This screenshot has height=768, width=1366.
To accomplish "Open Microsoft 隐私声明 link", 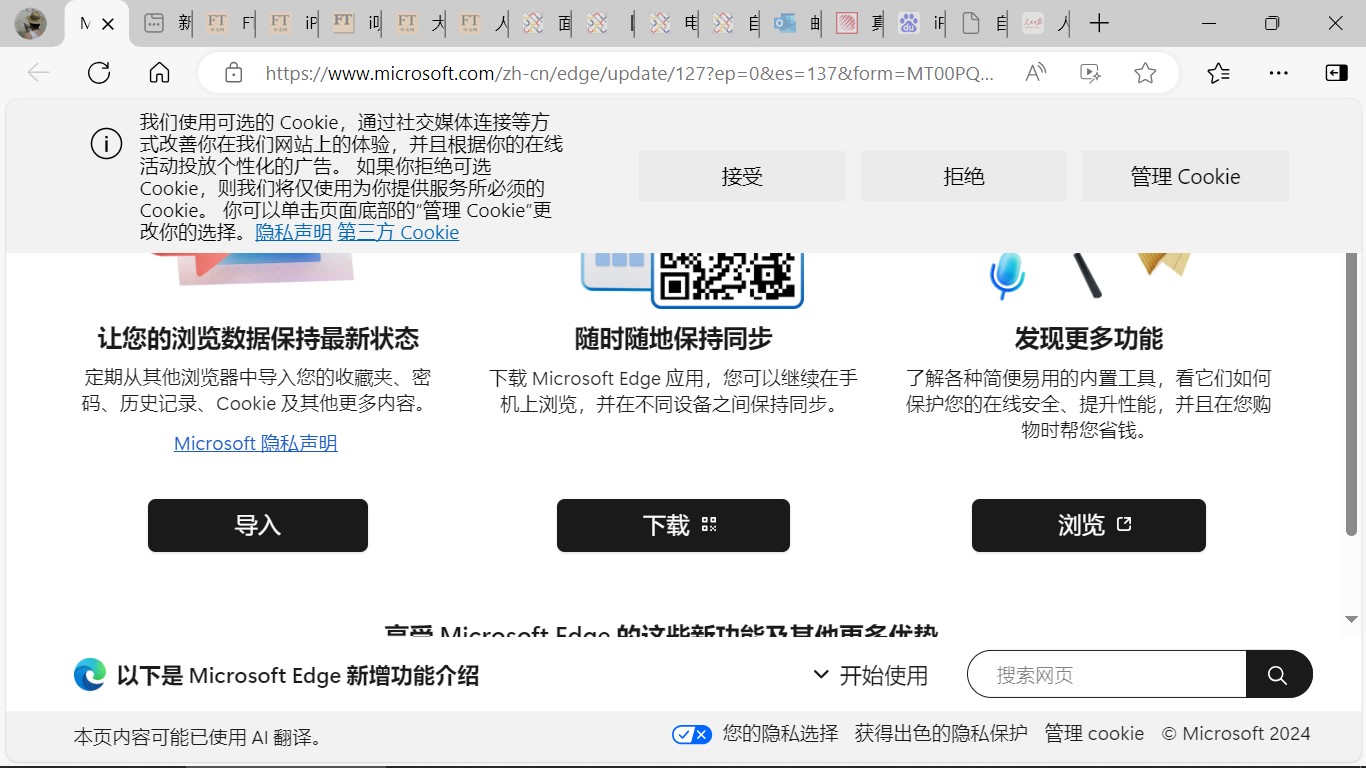I will coord(256,443).
